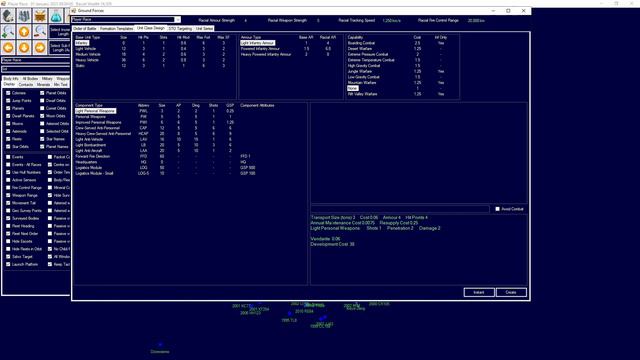The height and width of the screenshot is (360, 640).
Task: Click the Instant button
Action: click(479, 292)
